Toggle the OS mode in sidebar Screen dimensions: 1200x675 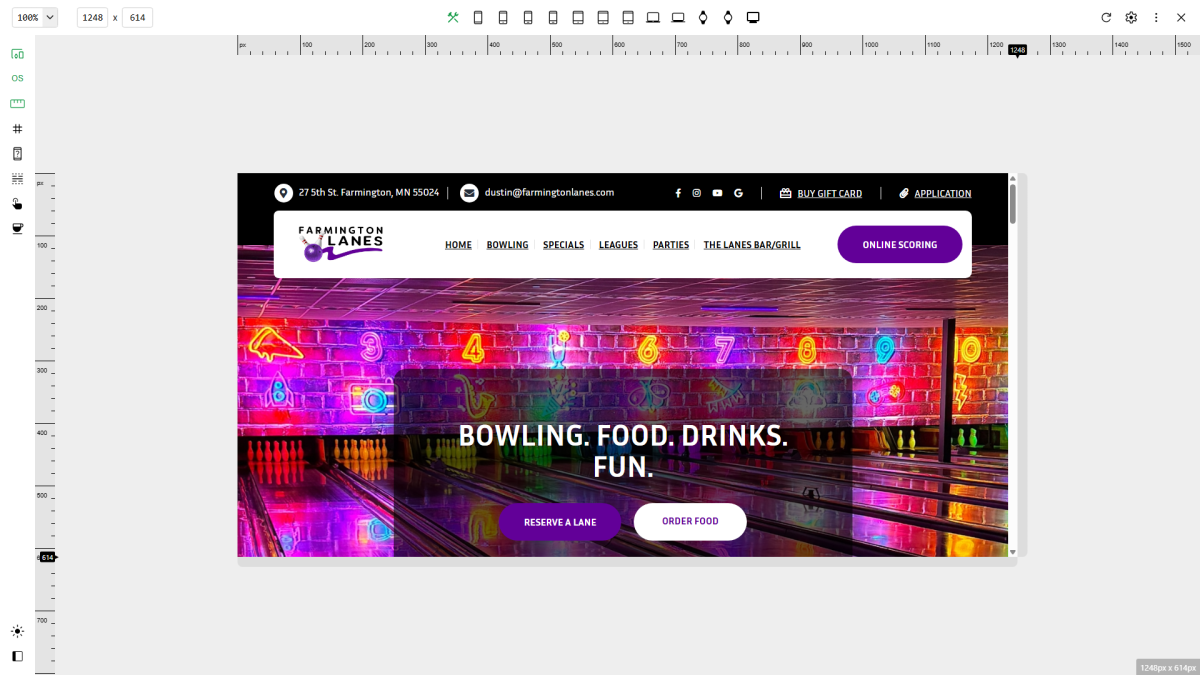tap(17, 78)
